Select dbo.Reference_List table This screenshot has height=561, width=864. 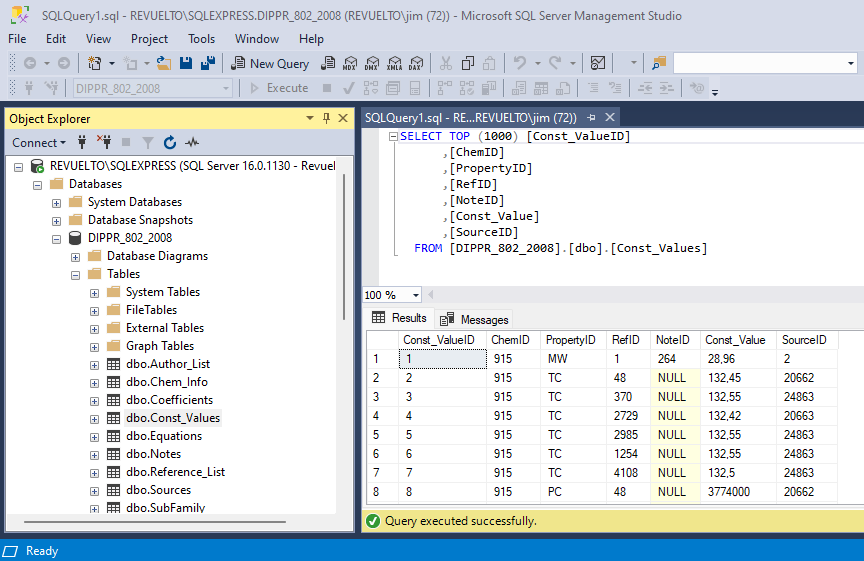pos(175,472)
